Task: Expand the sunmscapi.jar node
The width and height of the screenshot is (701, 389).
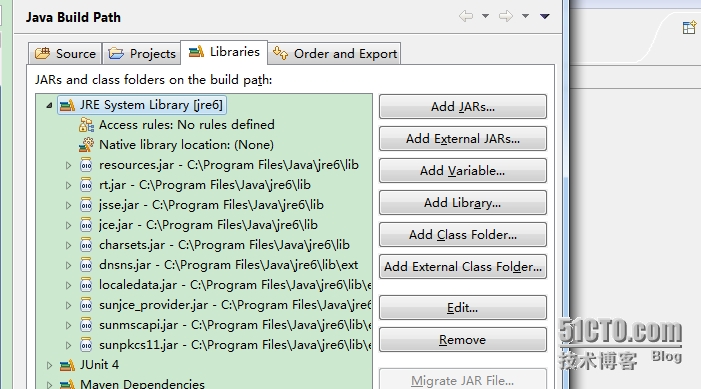Action: click(68, 326)
